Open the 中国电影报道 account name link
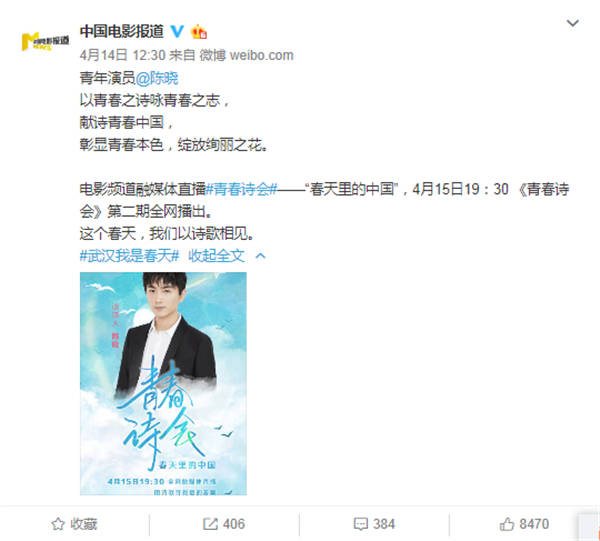 tap(122, 31)
